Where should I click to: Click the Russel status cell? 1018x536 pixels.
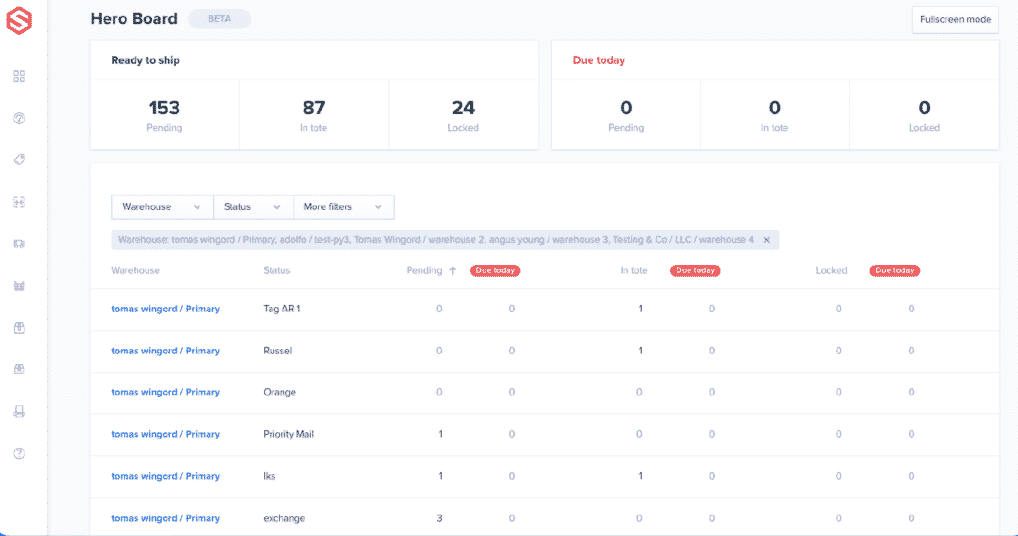coord(278,350)
